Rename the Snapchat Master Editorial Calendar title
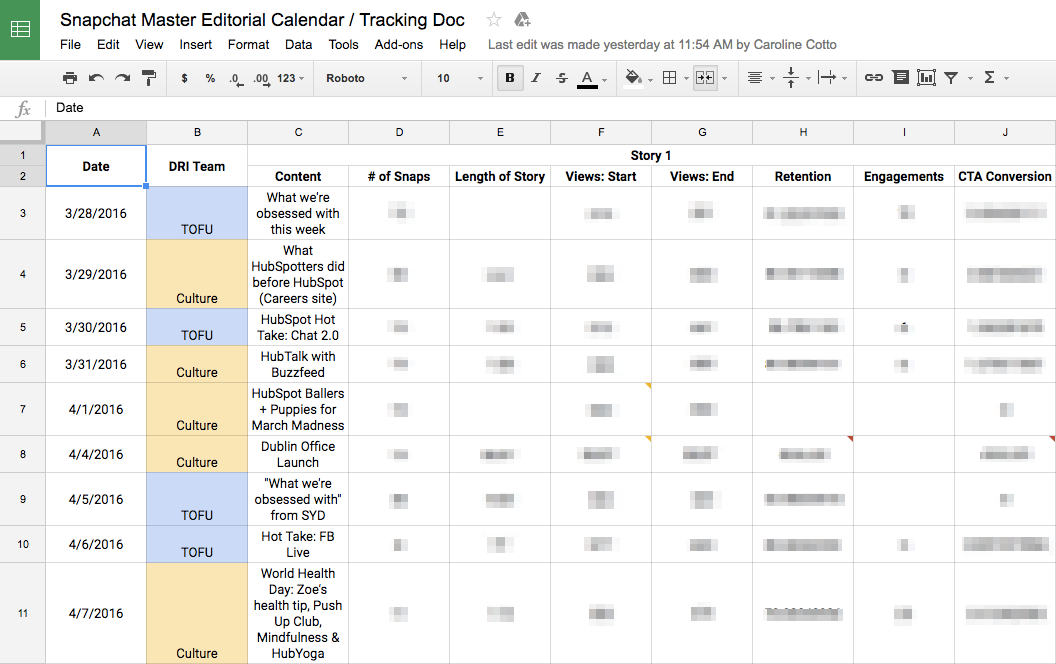 263,20
